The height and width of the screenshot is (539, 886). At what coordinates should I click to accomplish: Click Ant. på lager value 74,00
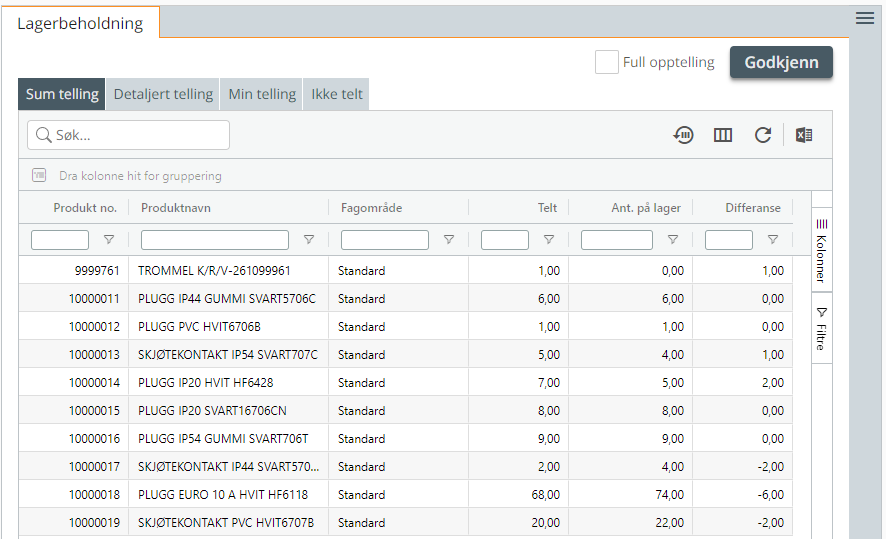[670, 494]
